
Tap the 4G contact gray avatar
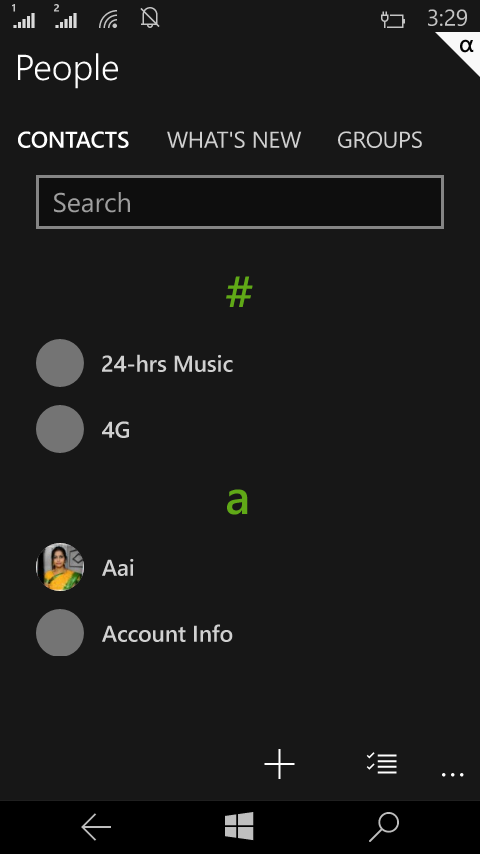click(x=60, y=429)
